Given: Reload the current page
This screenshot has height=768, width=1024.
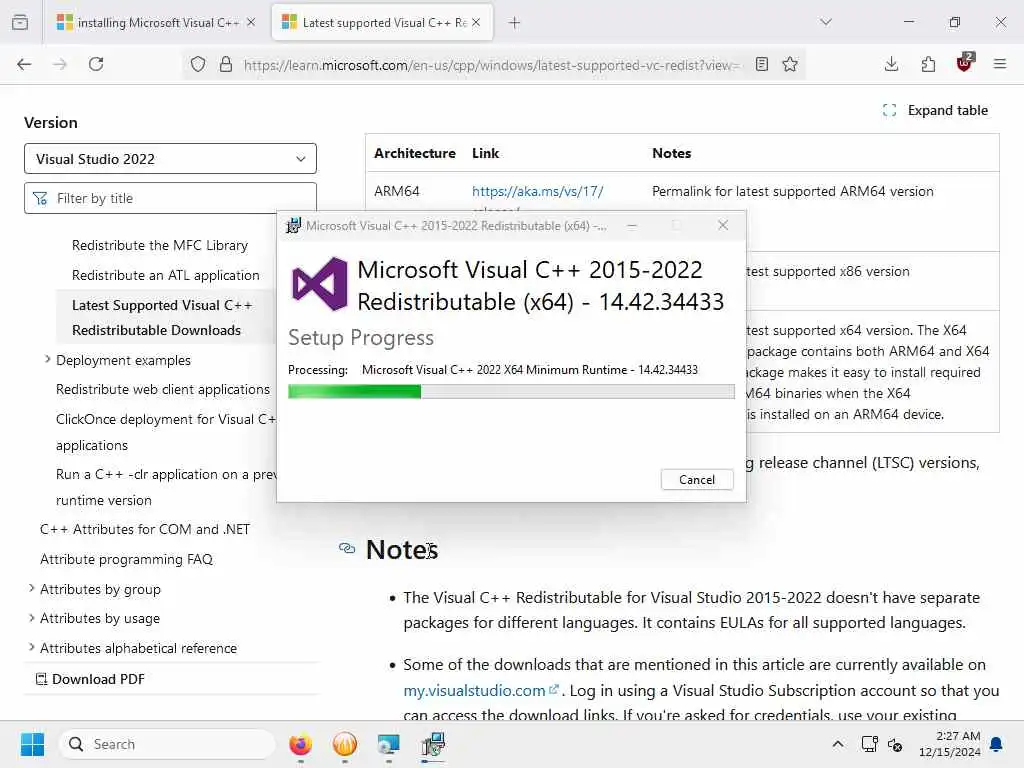Looking at the screenshot, I should 96,64.
